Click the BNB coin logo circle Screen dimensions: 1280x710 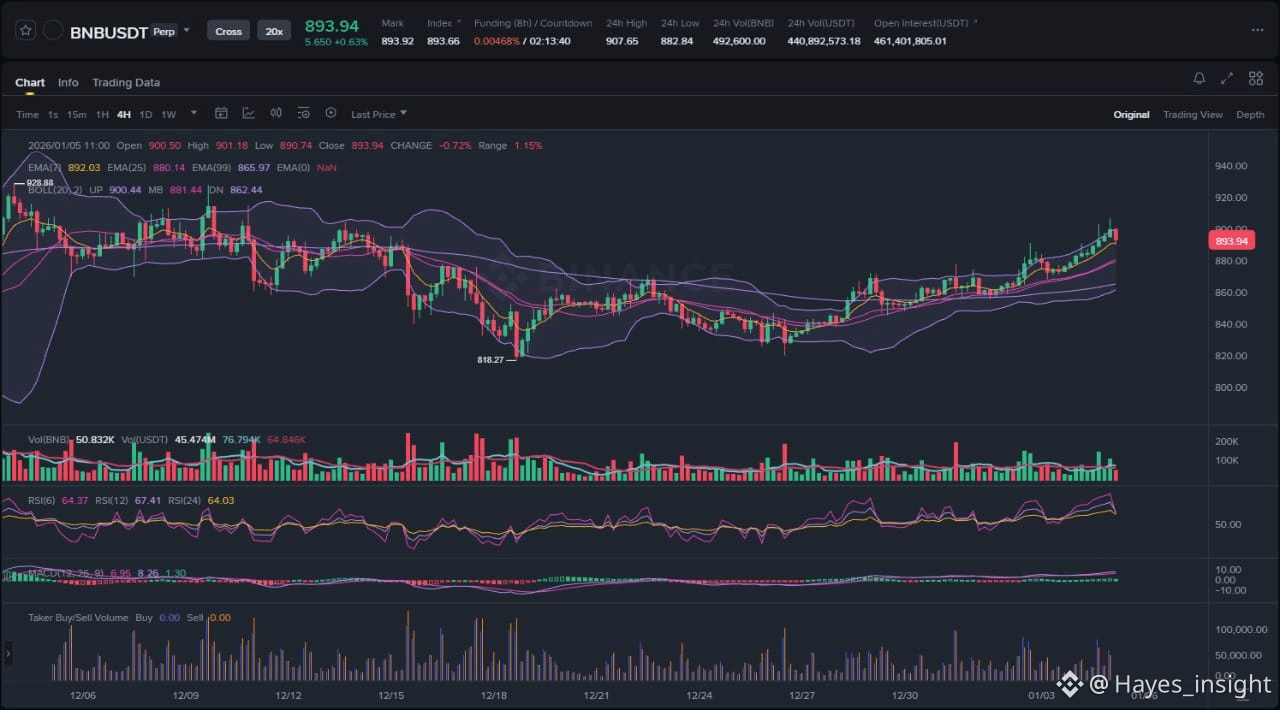point(54,31)
